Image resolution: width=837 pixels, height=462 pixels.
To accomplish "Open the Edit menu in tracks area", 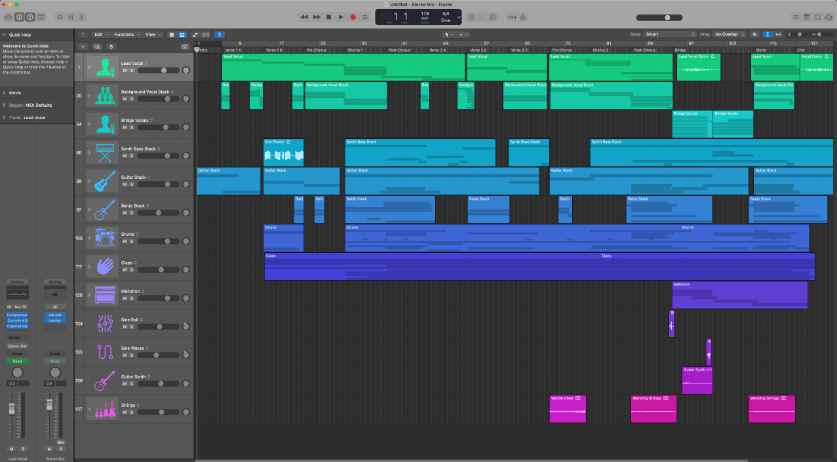I will (100, 35).
